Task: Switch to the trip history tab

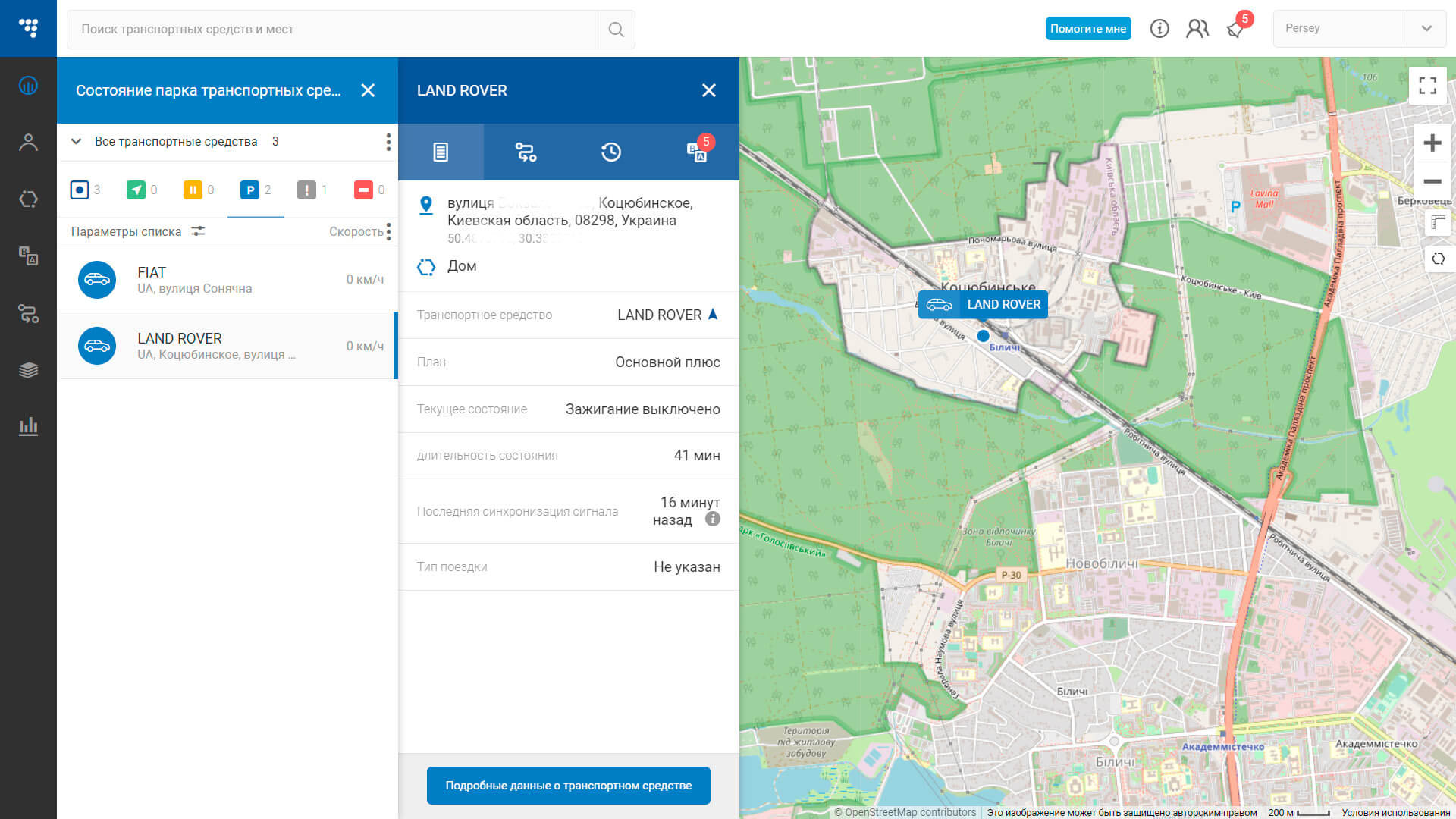Action: point(610,152)
